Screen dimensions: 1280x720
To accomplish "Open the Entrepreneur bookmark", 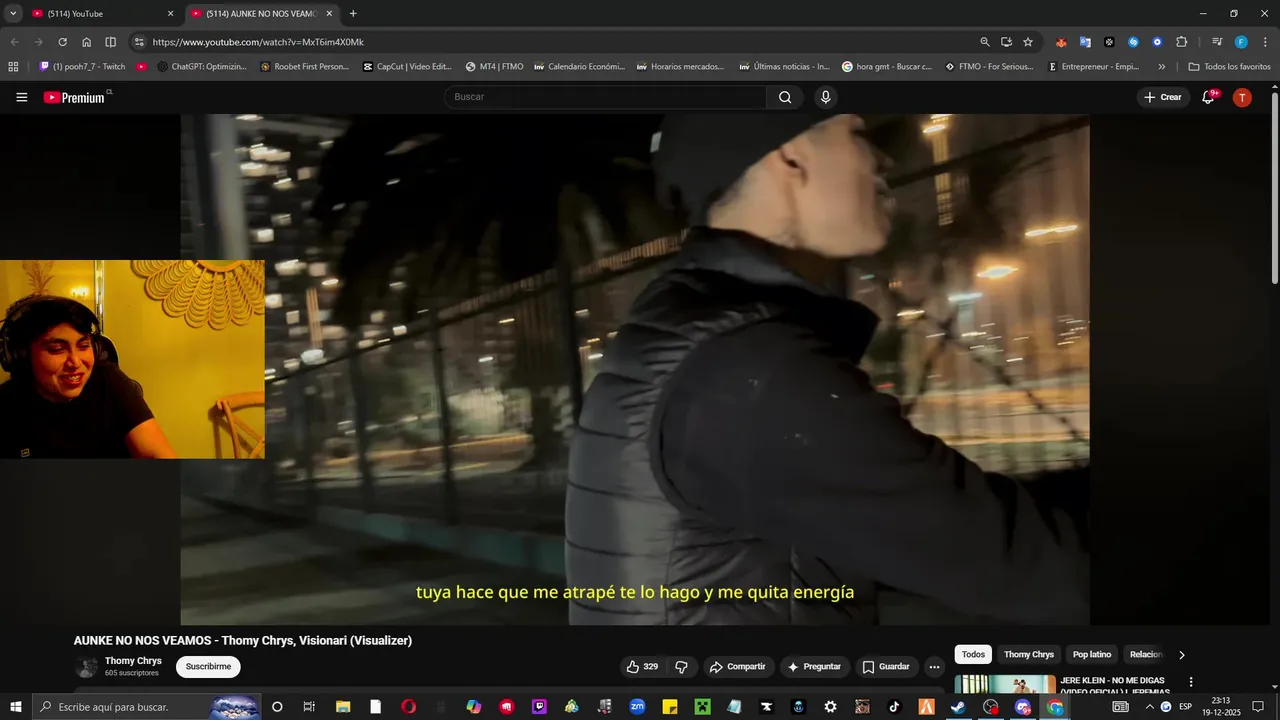I will (x=1092, y=67).
